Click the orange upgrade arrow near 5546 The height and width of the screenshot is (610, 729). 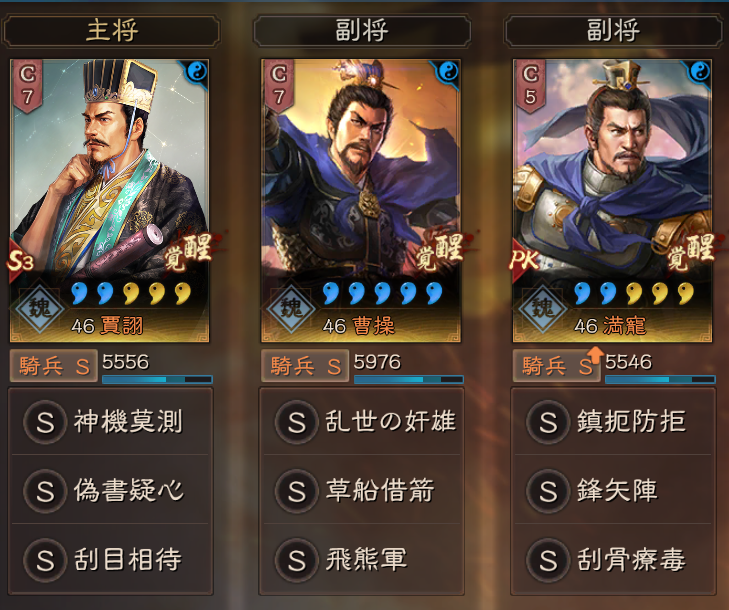[595, 354]
